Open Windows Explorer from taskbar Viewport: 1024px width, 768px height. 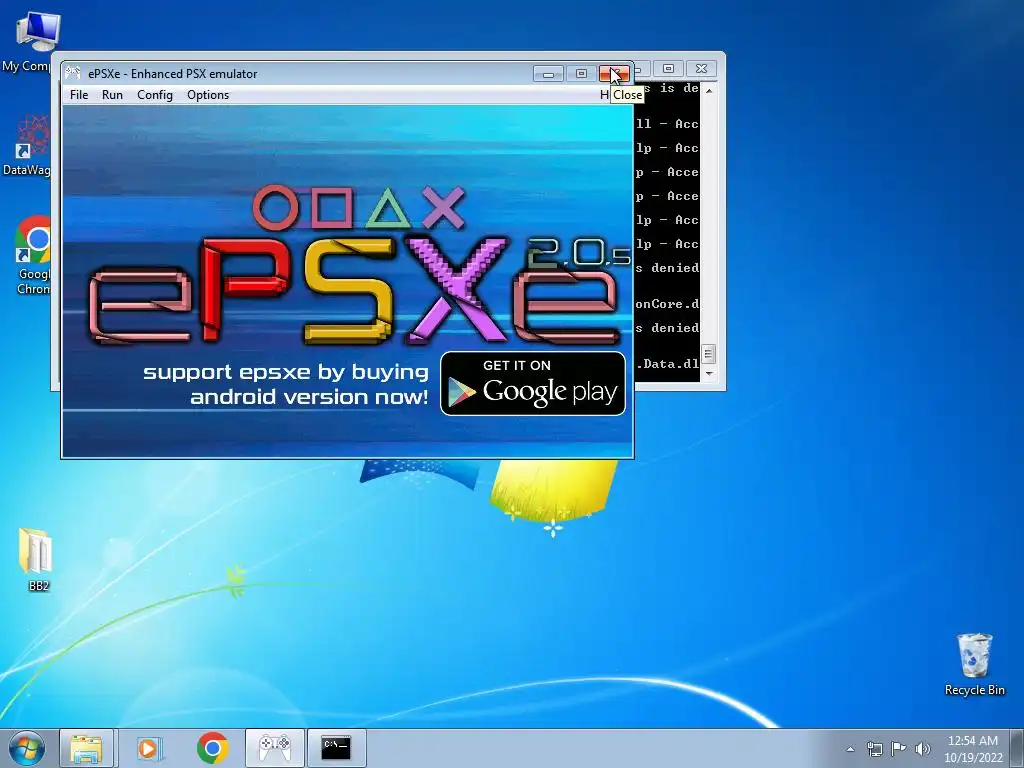[86, 748]
